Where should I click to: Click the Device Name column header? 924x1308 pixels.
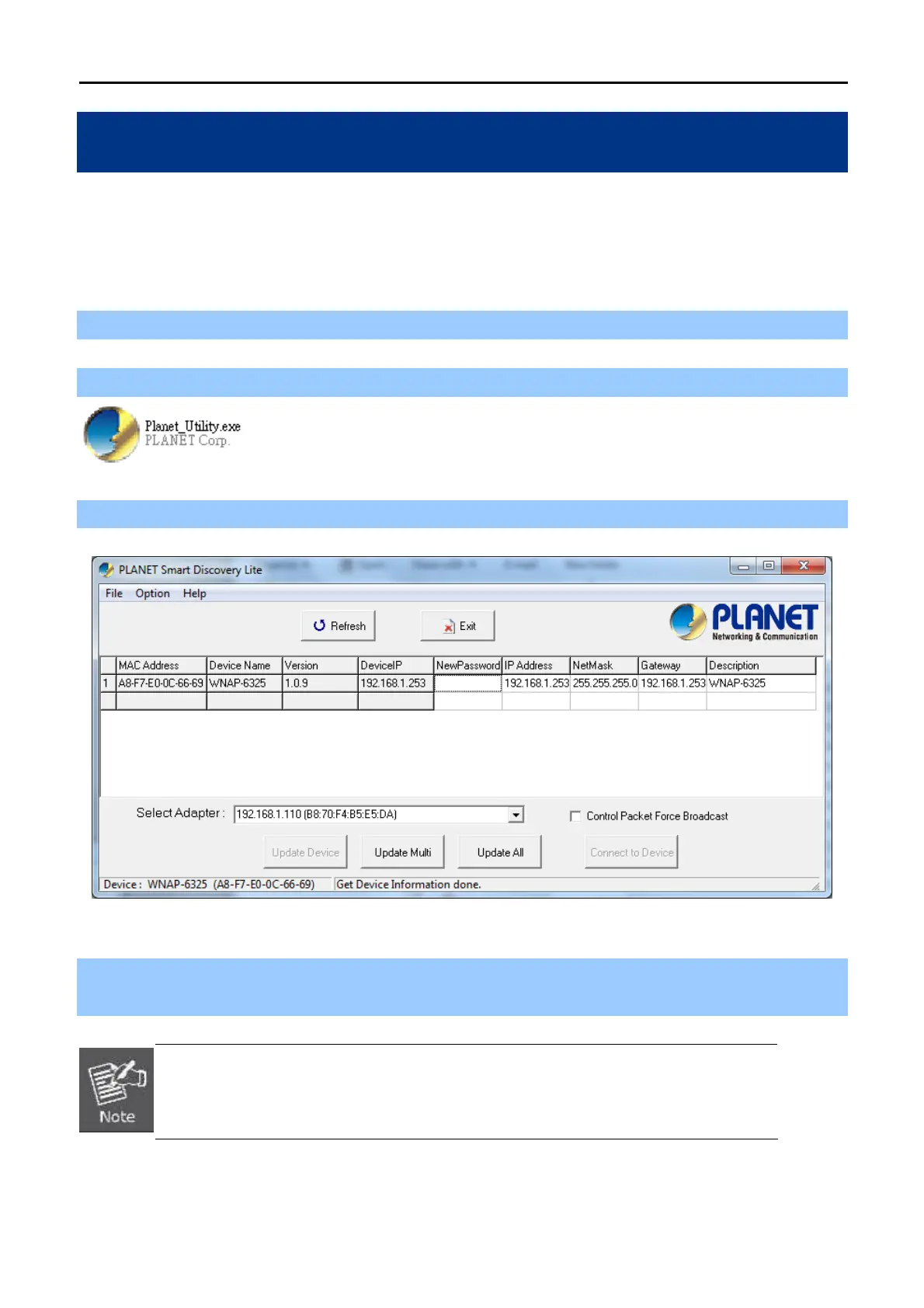click(244, 666)
